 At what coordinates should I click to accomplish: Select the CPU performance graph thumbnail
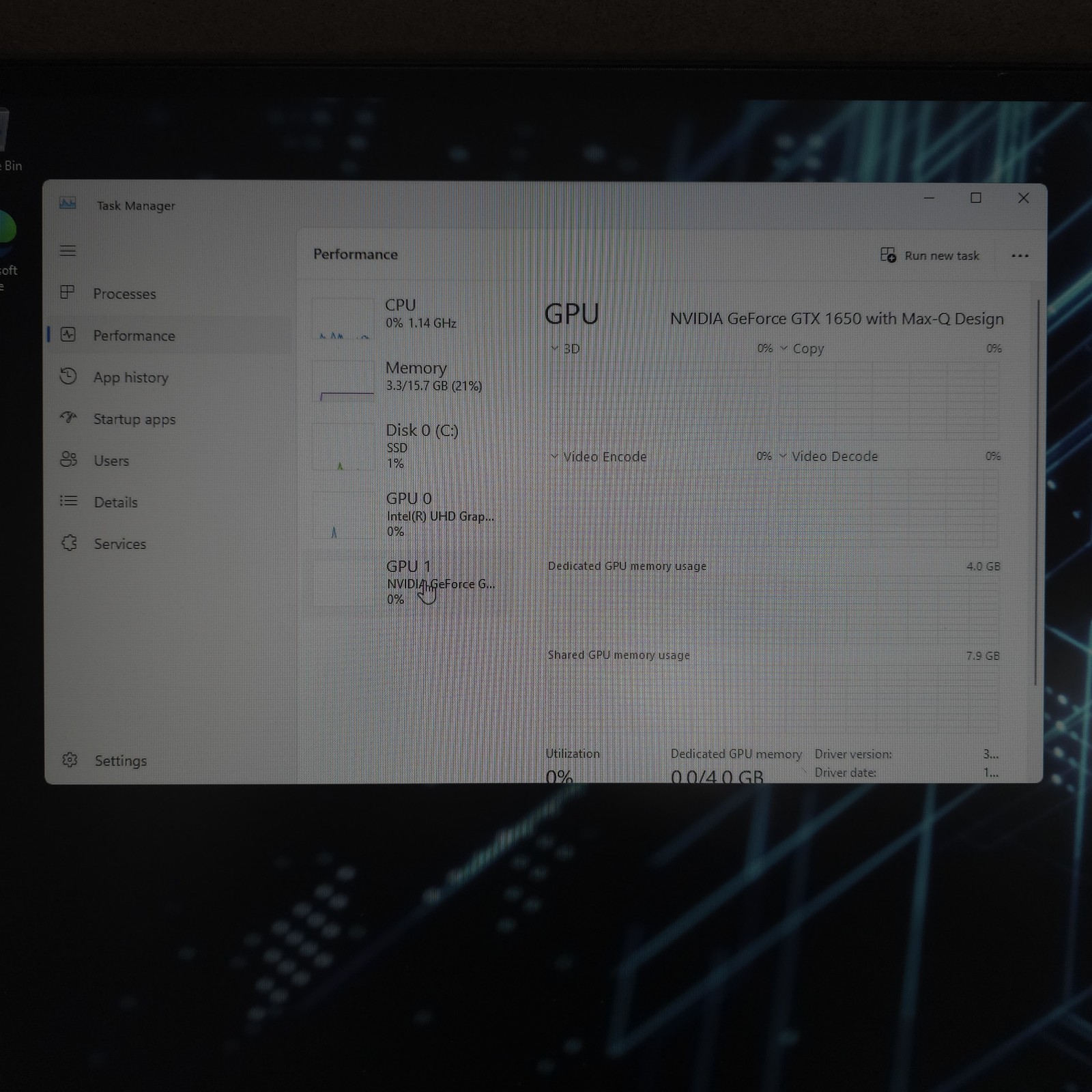pos(343,318)
